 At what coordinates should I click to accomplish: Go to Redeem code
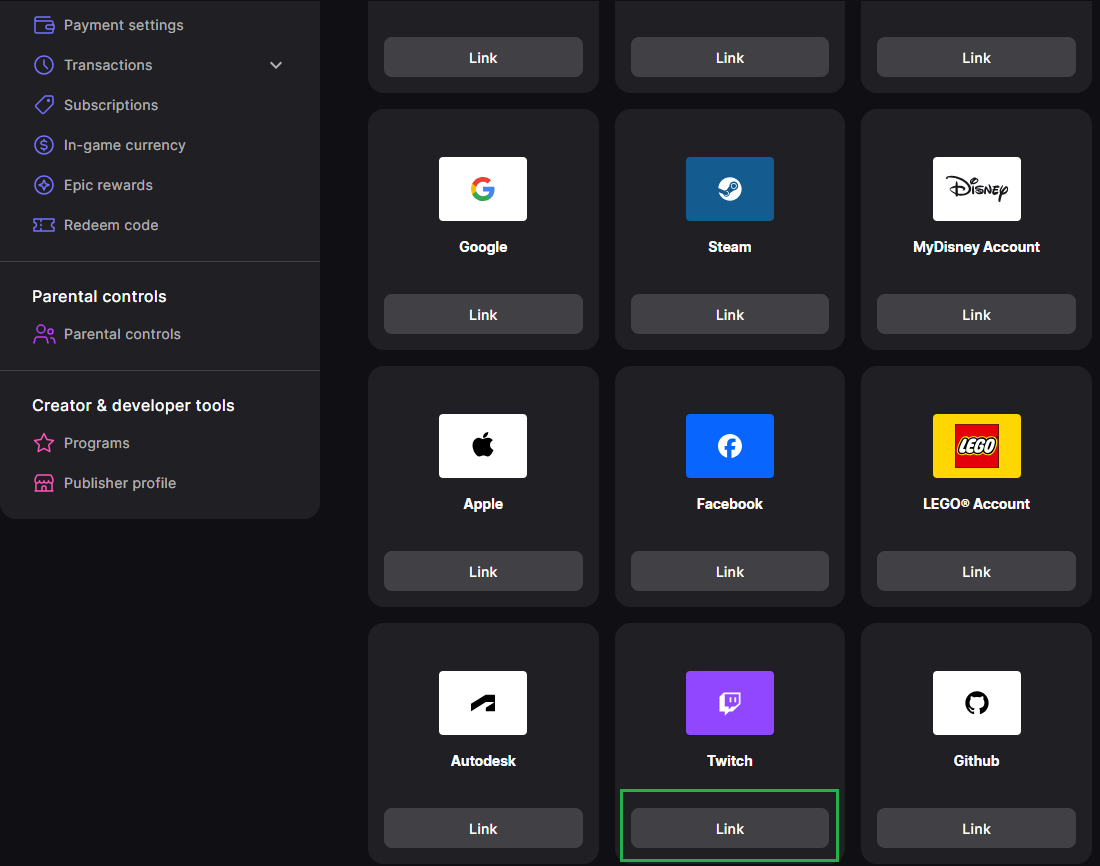tap(111, 225)
